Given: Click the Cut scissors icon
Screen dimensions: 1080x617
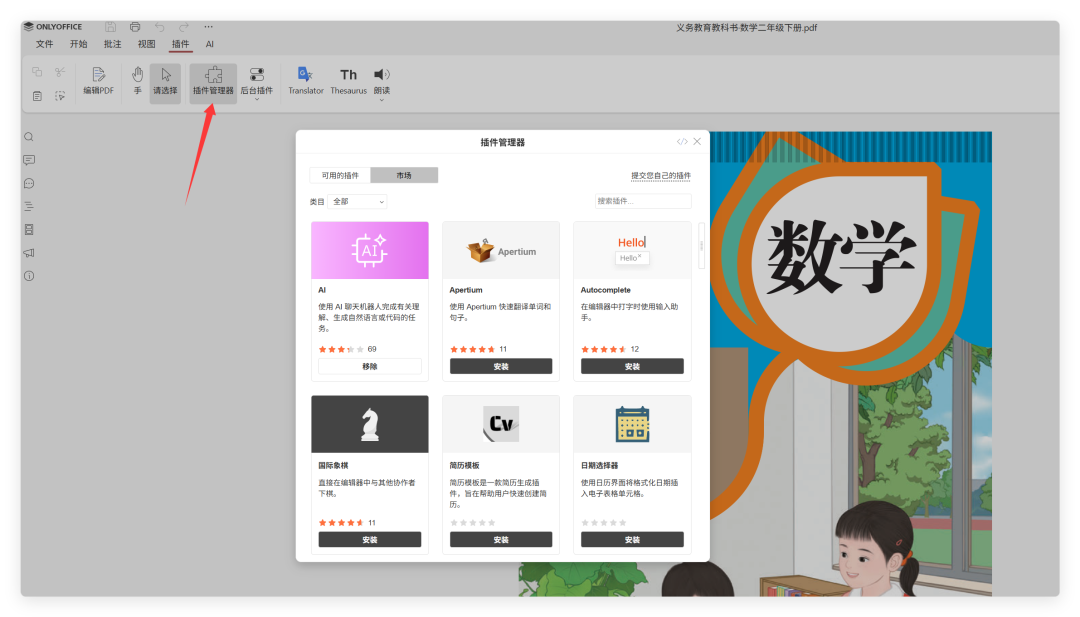Looking at the screenshot, I should (x=60, y=72).
